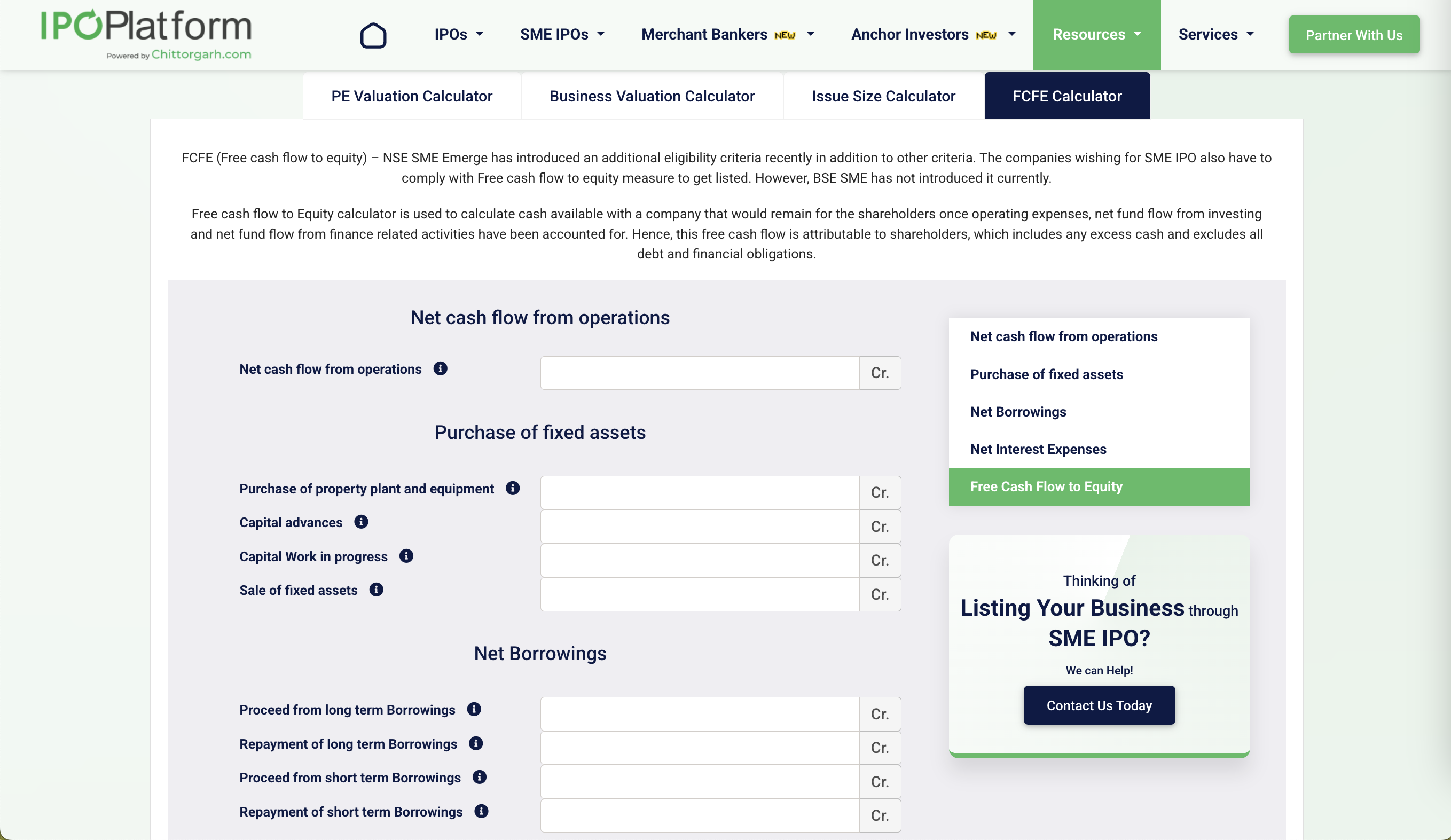
Task: Expand the IPOs dropdown menu
Action: [x=459, y=34]
